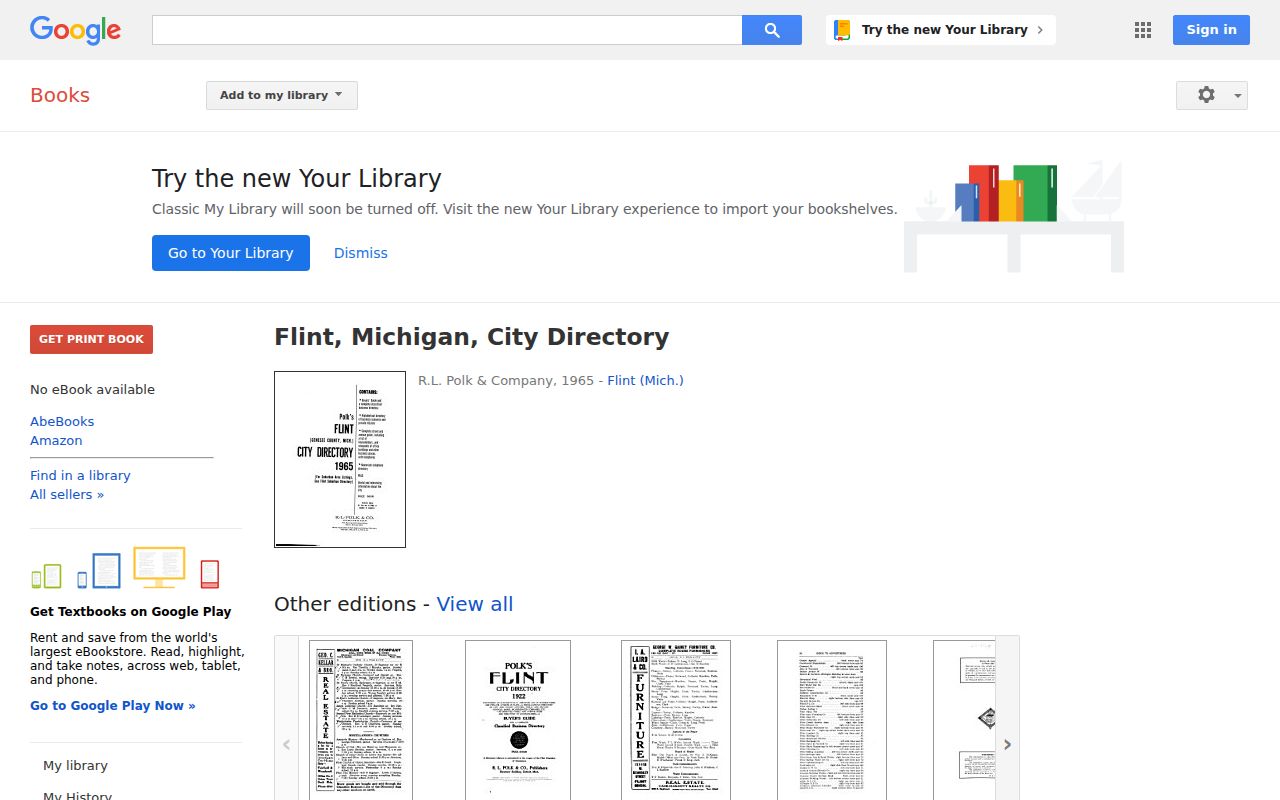Click in the Google search field
The height and width of the screenshot is (800, 1280).
(447, 30)
